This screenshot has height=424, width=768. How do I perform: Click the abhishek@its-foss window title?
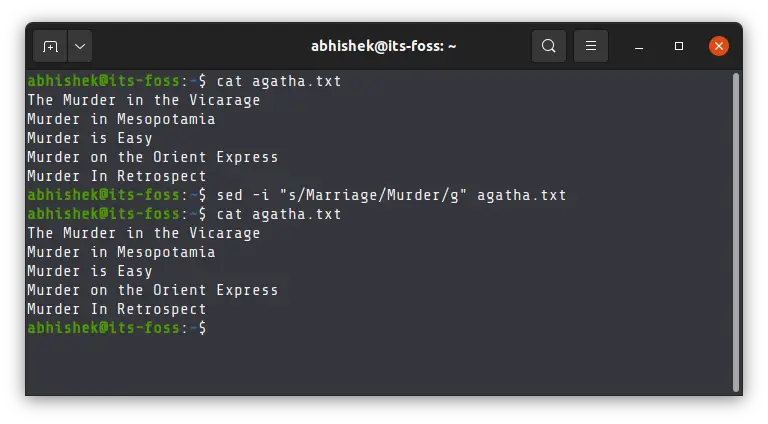pos(383,46)
